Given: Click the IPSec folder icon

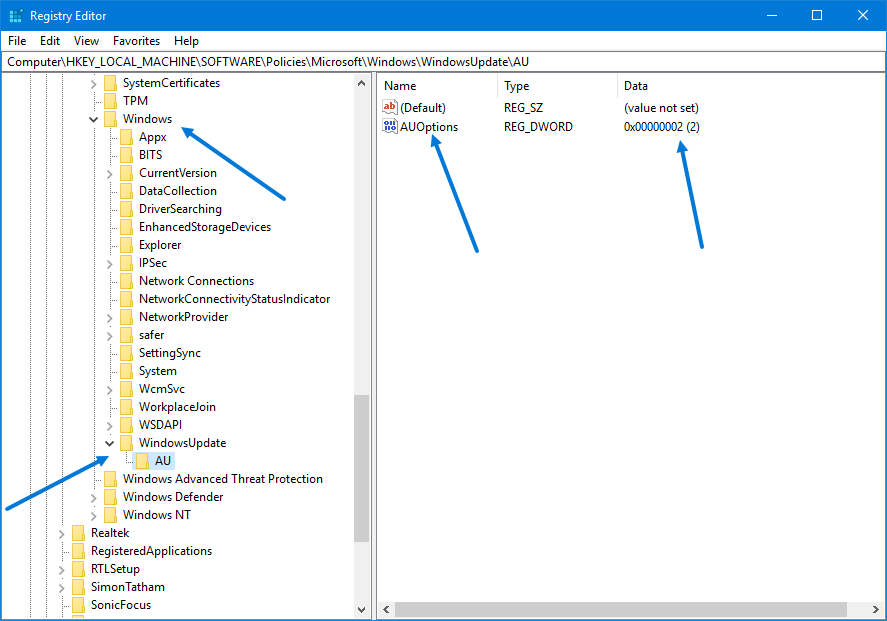Looking at the screenshot, I should click(126, 263).
